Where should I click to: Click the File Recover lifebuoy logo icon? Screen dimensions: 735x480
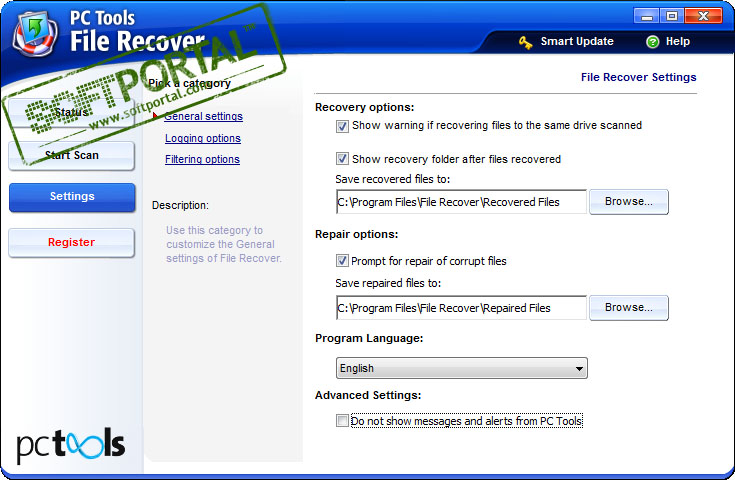click(x=35, y=33)
